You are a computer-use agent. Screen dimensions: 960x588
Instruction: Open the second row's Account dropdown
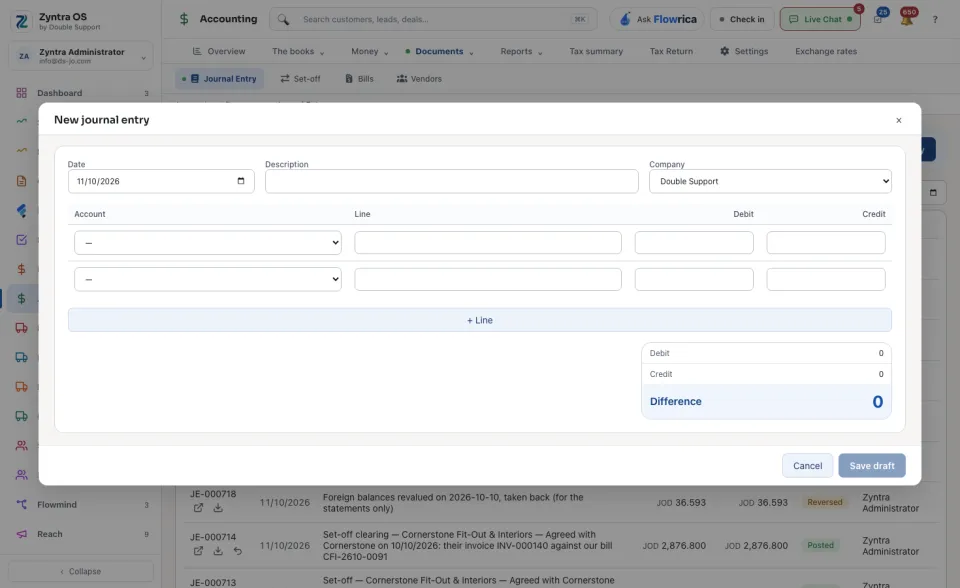tap(208, 279)
